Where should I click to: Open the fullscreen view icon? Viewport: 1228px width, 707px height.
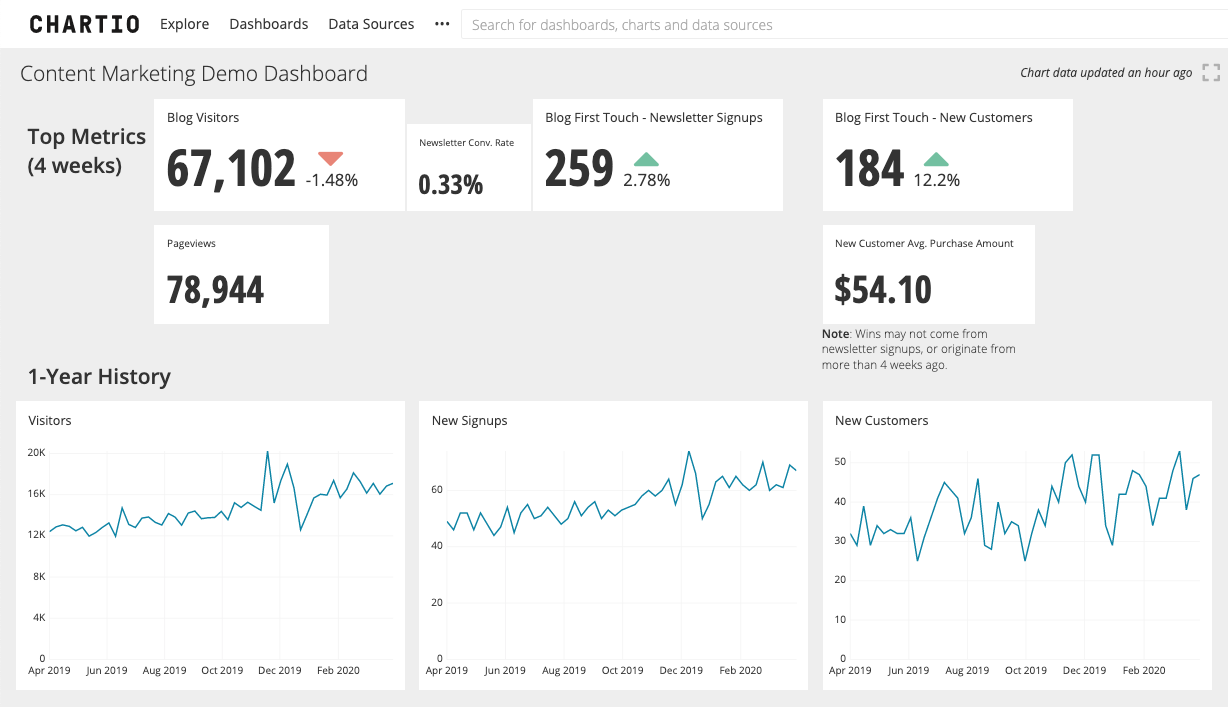1211,72
